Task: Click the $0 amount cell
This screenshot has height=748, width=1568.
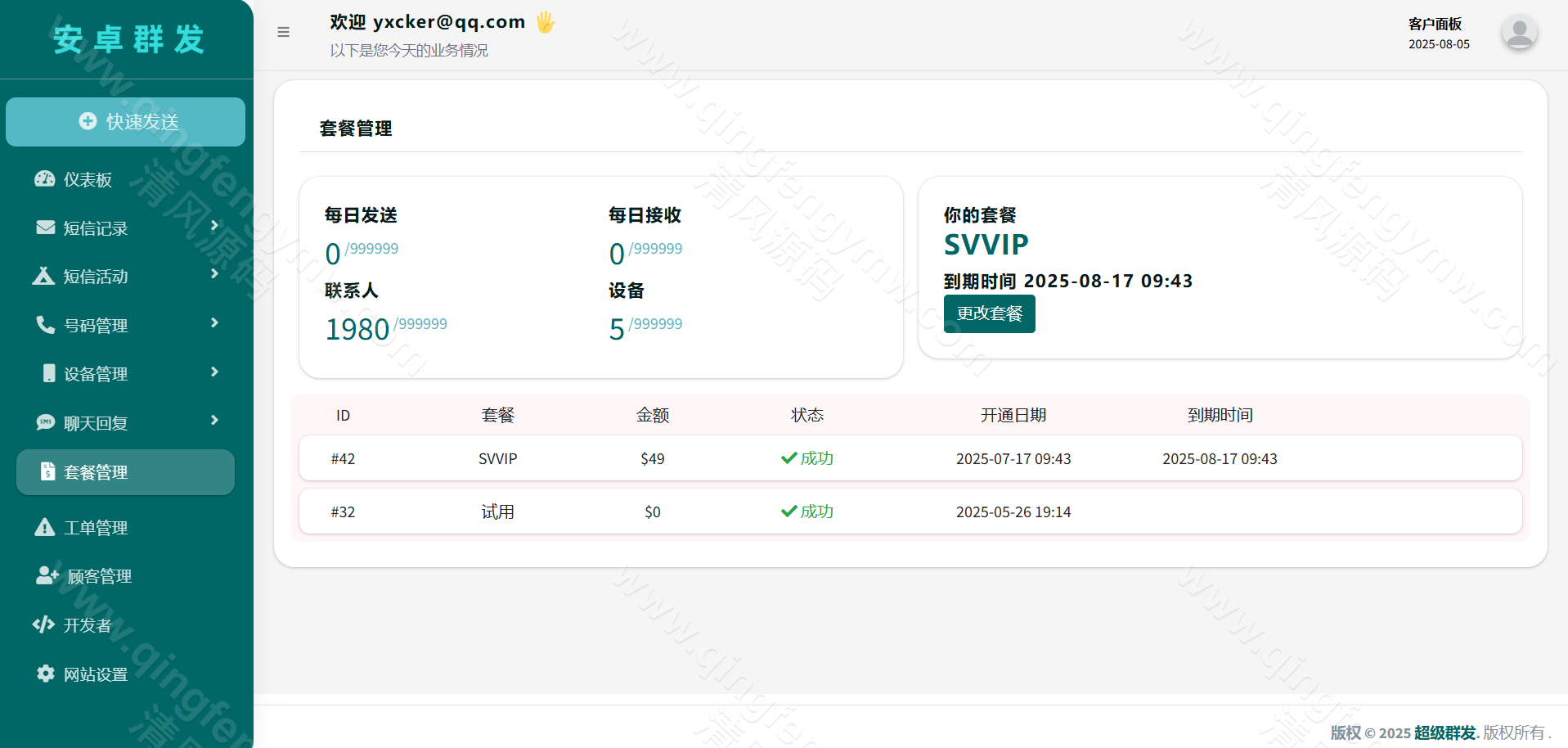Action: (x=653, y=511)
